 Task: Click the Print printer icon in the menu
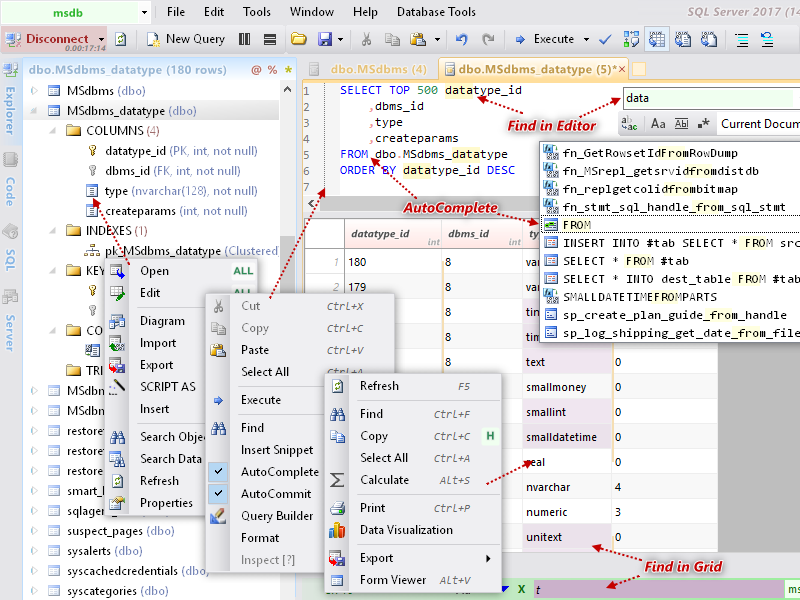tap(338, 508)
